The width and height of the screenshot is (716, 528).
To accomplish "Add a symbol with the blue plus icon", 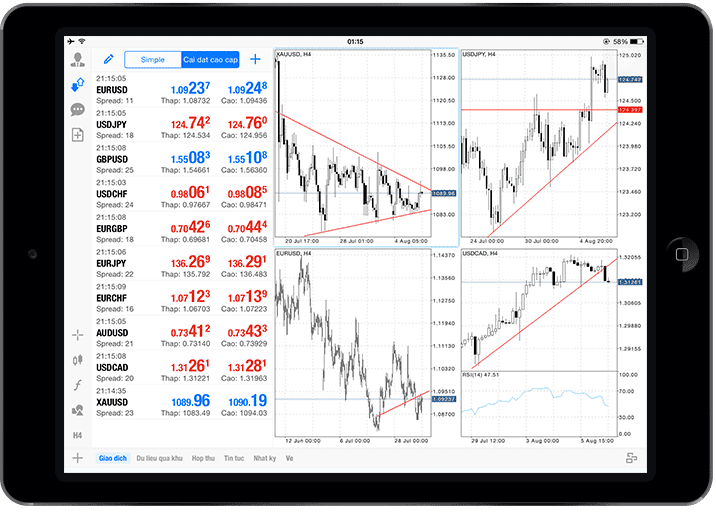I will [x=255, y=59].
